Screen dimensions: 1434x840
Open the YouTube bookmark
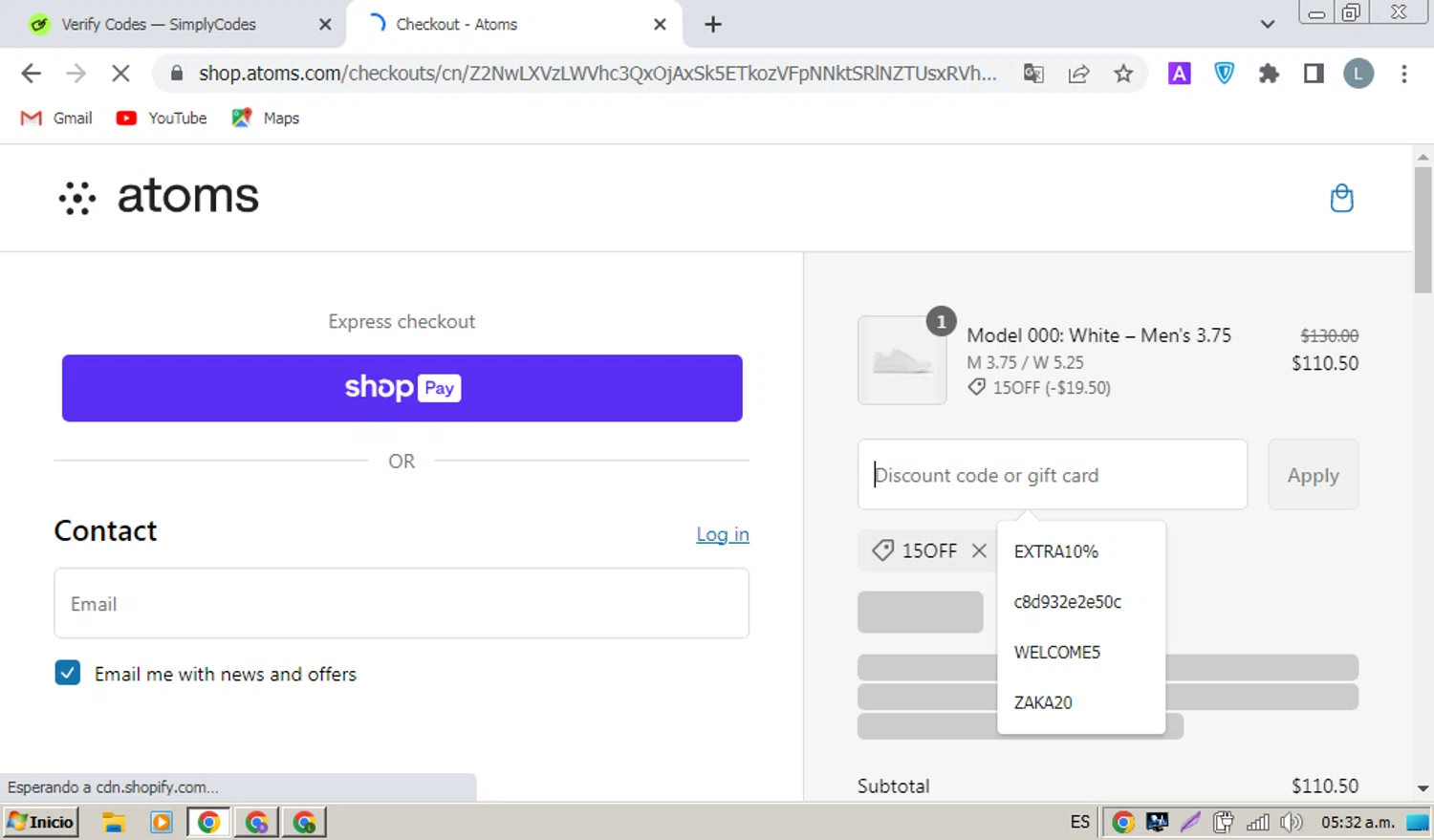[x=161, y=118]
